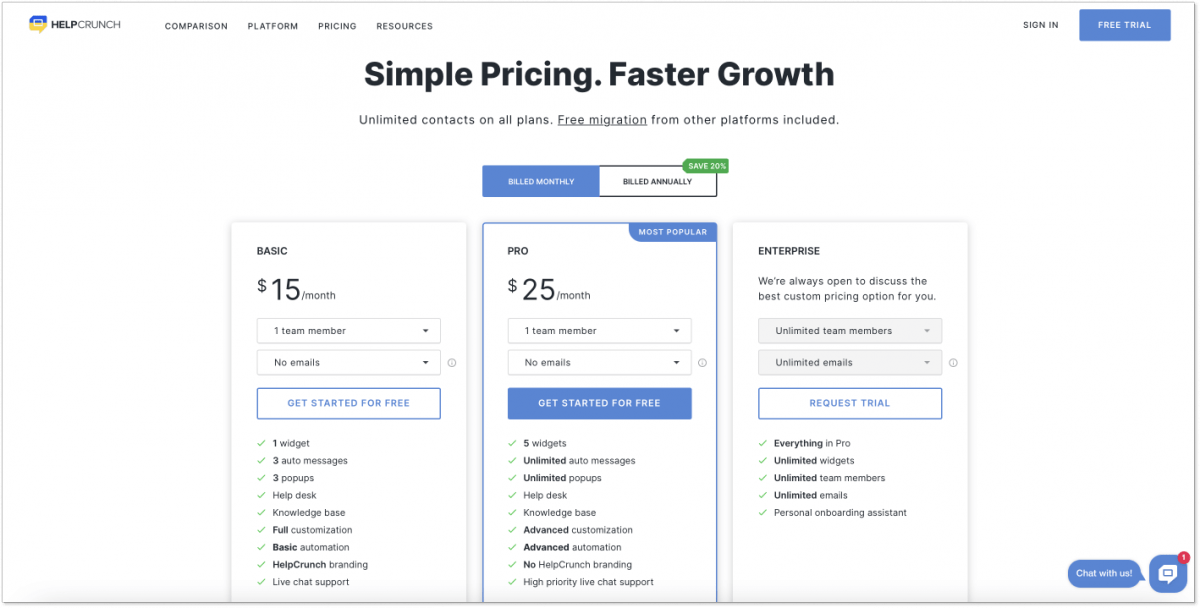Click the info icon beside Basic emails selector
The image size is (1200, 608).
click(452, 363)
